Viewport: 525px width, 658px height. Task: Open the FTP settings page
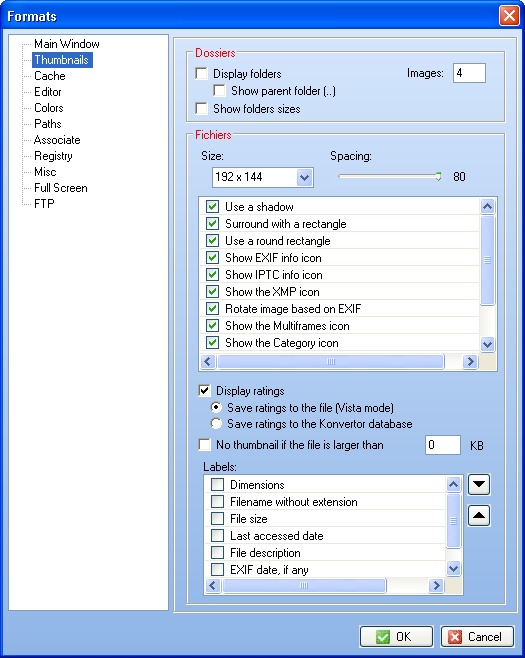pos(44,204)
